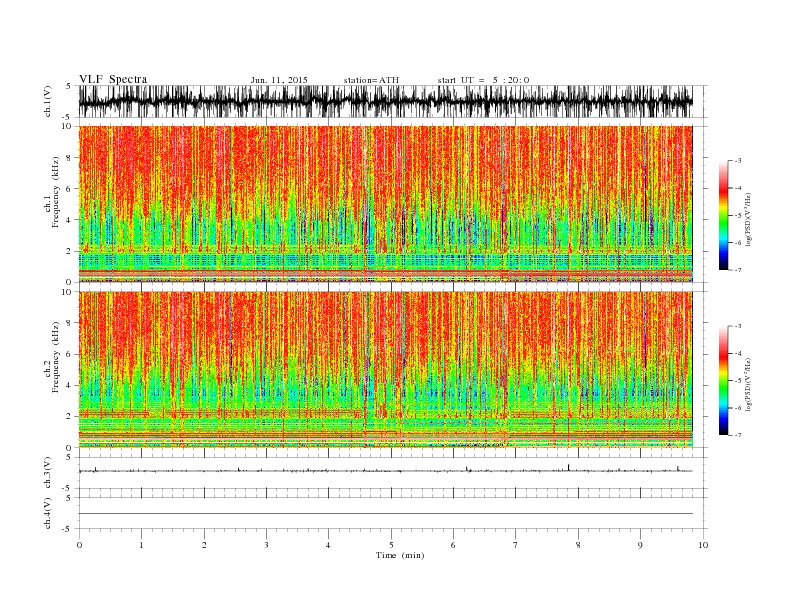Click the "VLF Spectra" title text
Screen dimensions: 792x612
[113, 79]
